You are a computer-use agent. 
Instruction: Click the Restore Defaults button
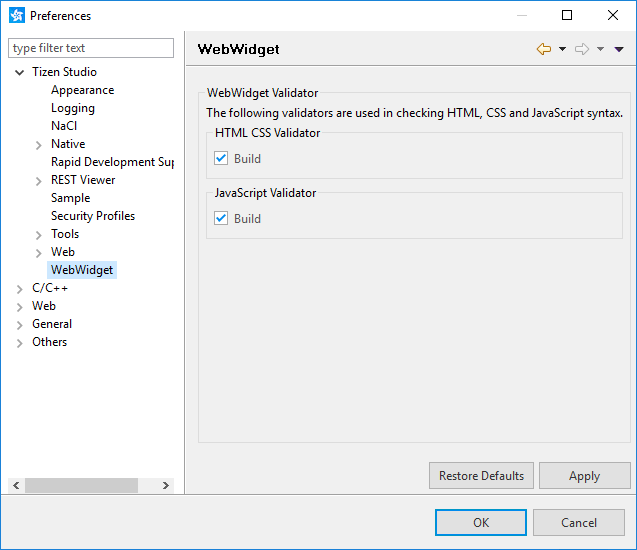pyautogui.click(x=481, y=476)
